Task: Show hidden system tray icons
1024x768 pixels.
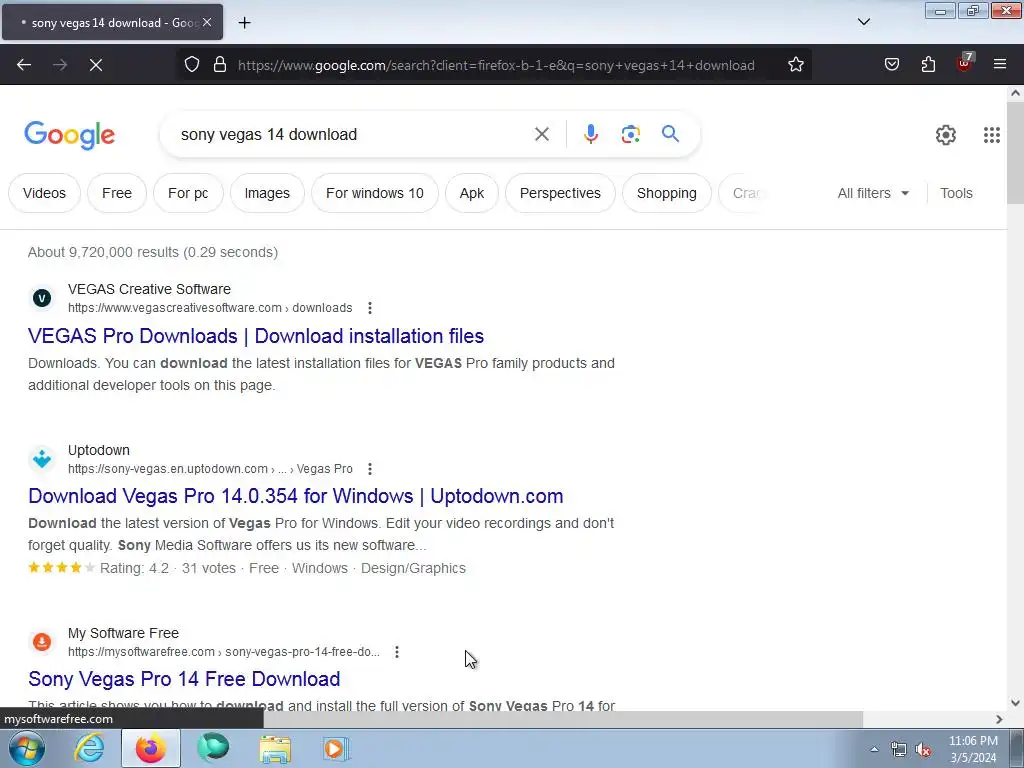Action: [874, 749]
